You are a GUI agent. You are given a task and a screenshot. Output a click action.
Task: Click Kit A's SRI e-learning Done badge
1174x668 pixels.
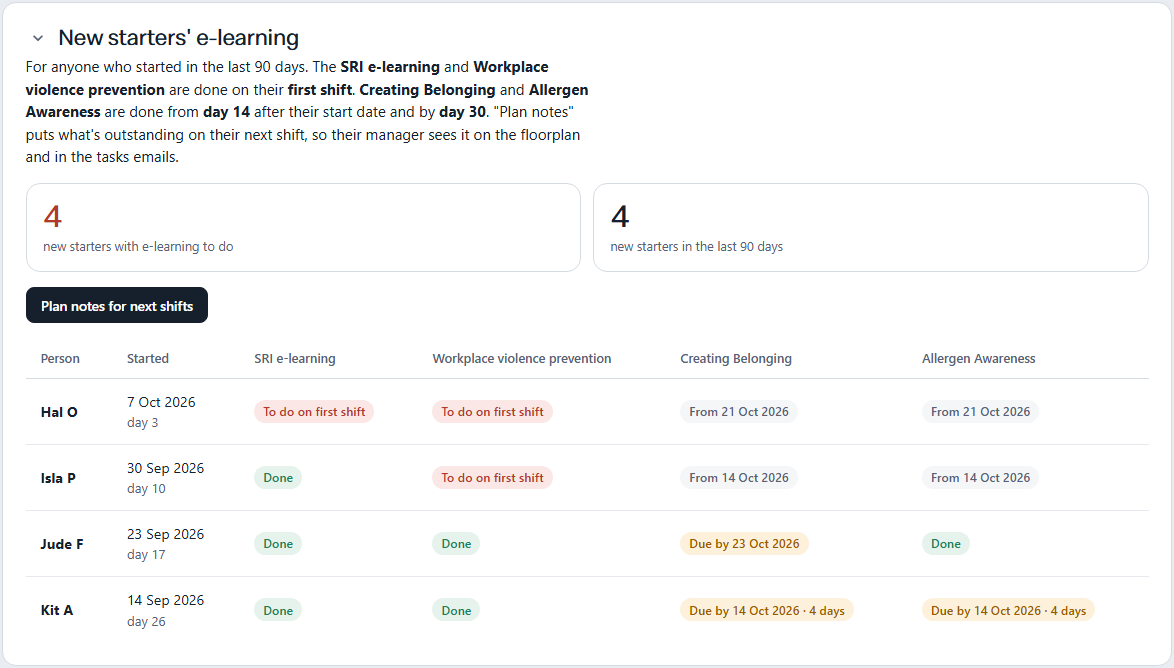click(278, 610)
